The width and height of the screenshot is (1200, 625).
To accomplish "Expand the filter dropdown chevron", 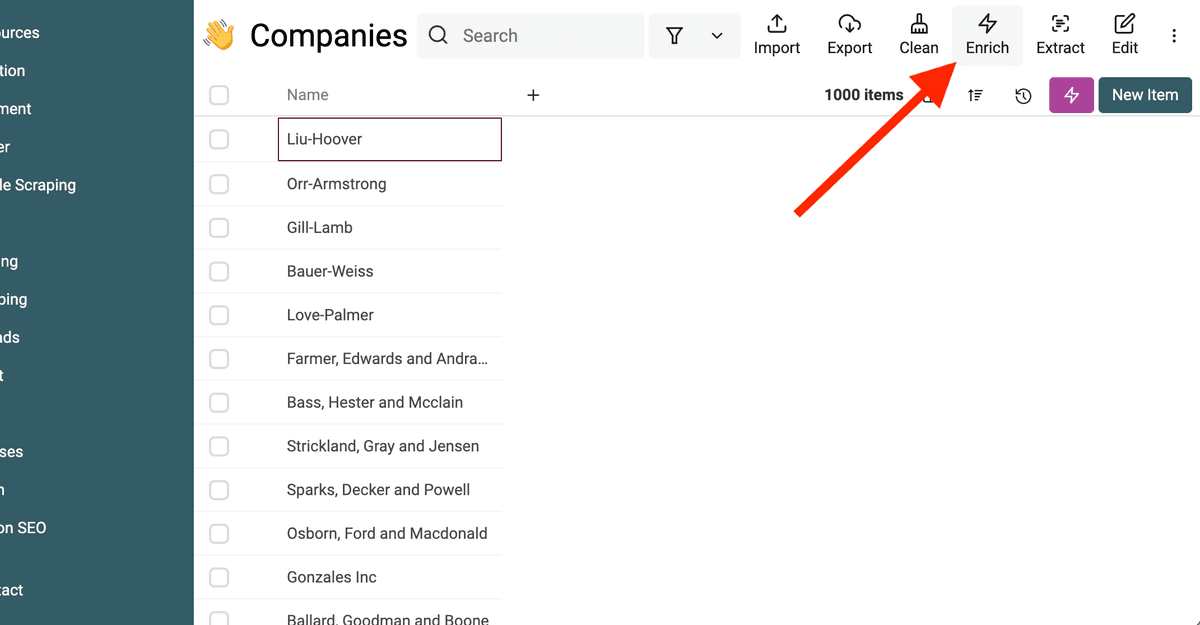I will (x=717, y=36).
